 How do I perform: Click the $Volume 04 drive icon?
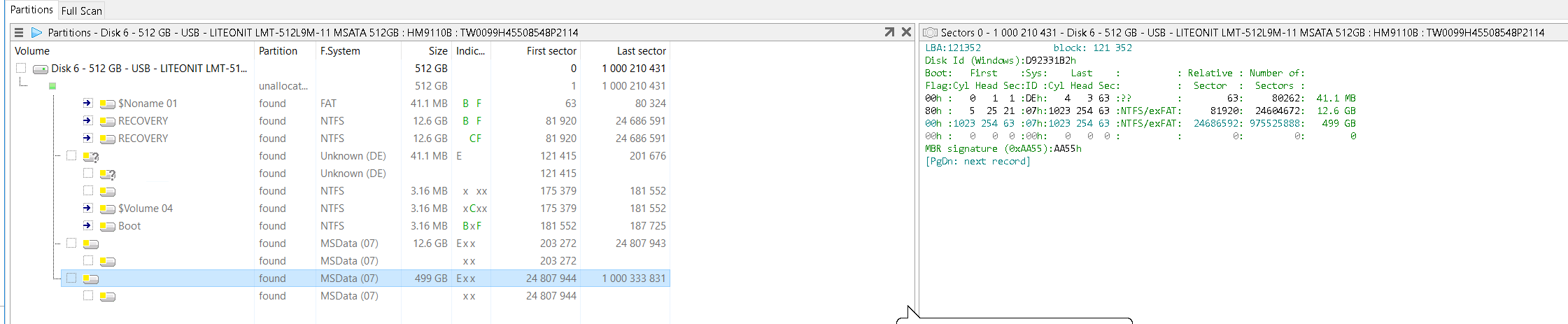[108, 209]
